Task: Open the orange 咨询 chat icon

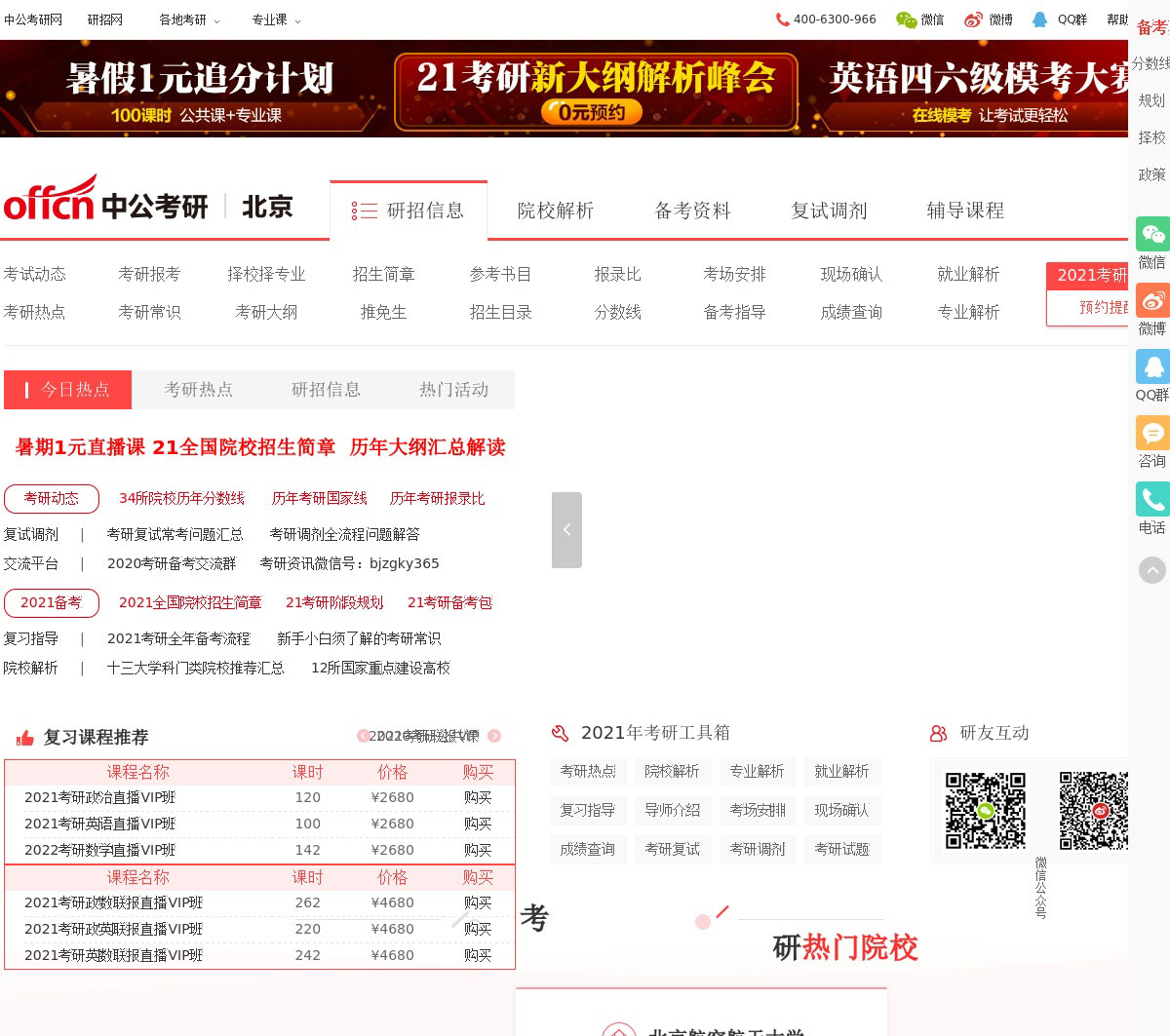Action: pos(1152,433)
